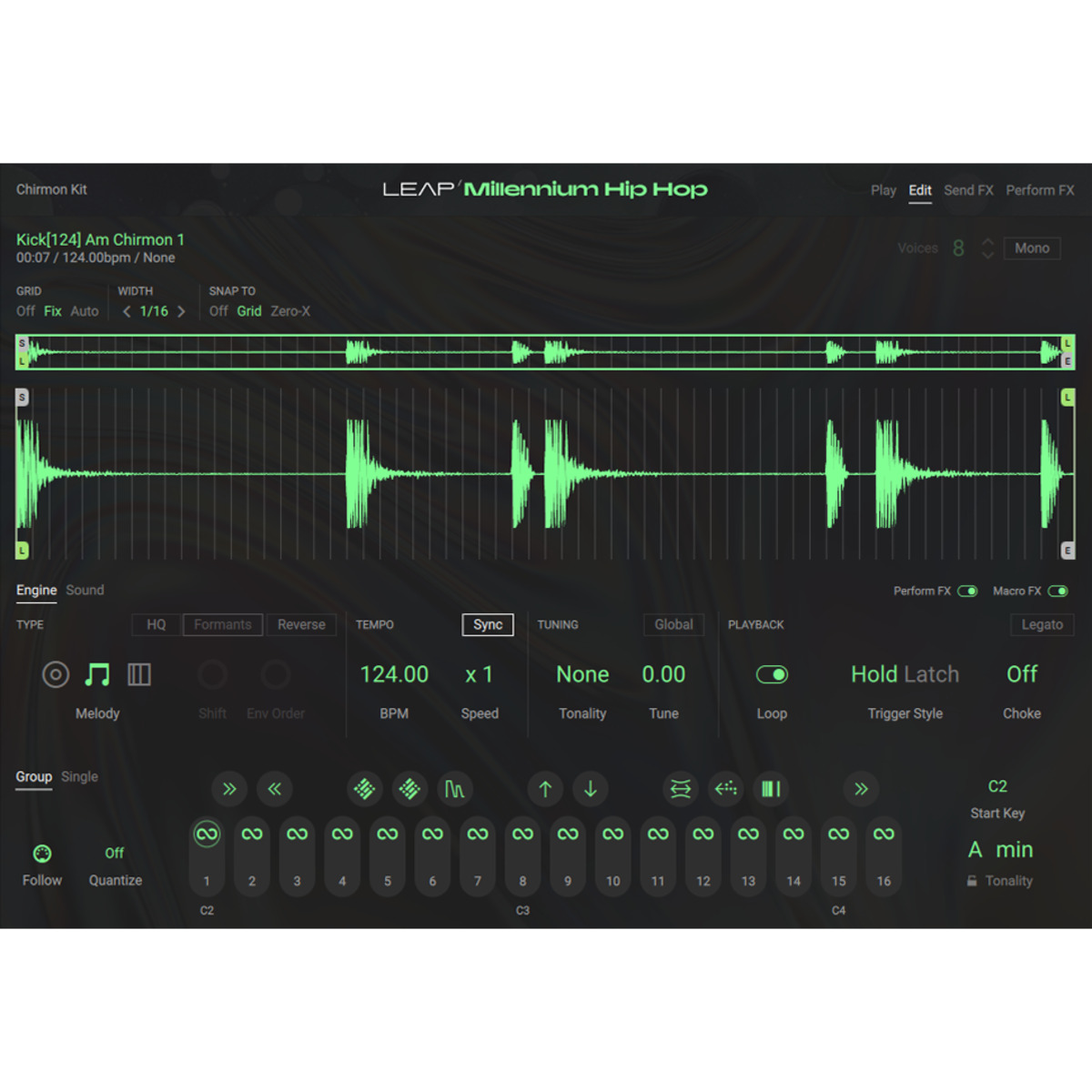Select loop pad number 8
This screenshot has height=1092, width=1092.
522,855
